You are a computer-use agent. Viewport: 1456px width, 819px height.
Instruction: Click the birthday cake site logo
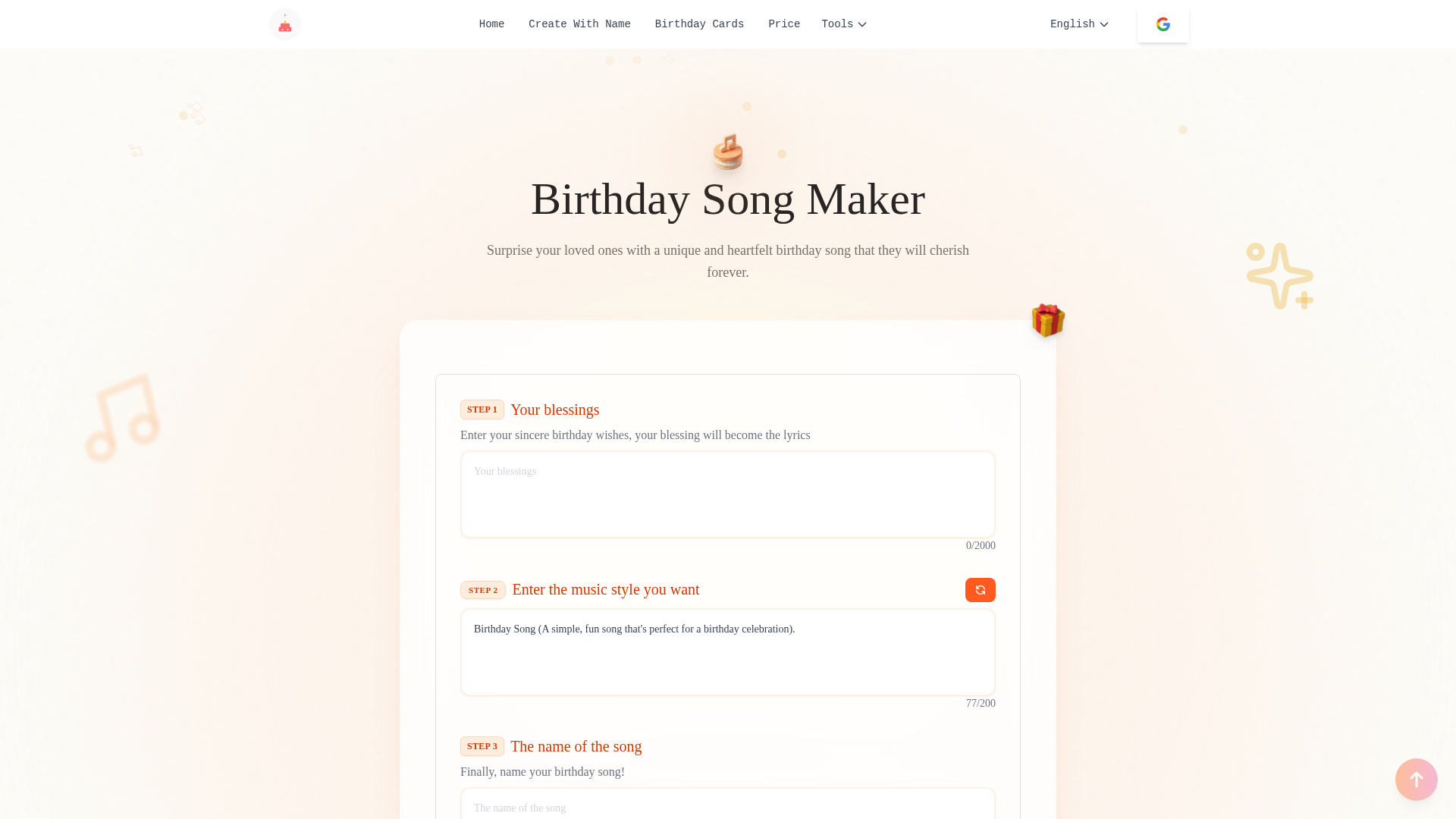(285, 24)
